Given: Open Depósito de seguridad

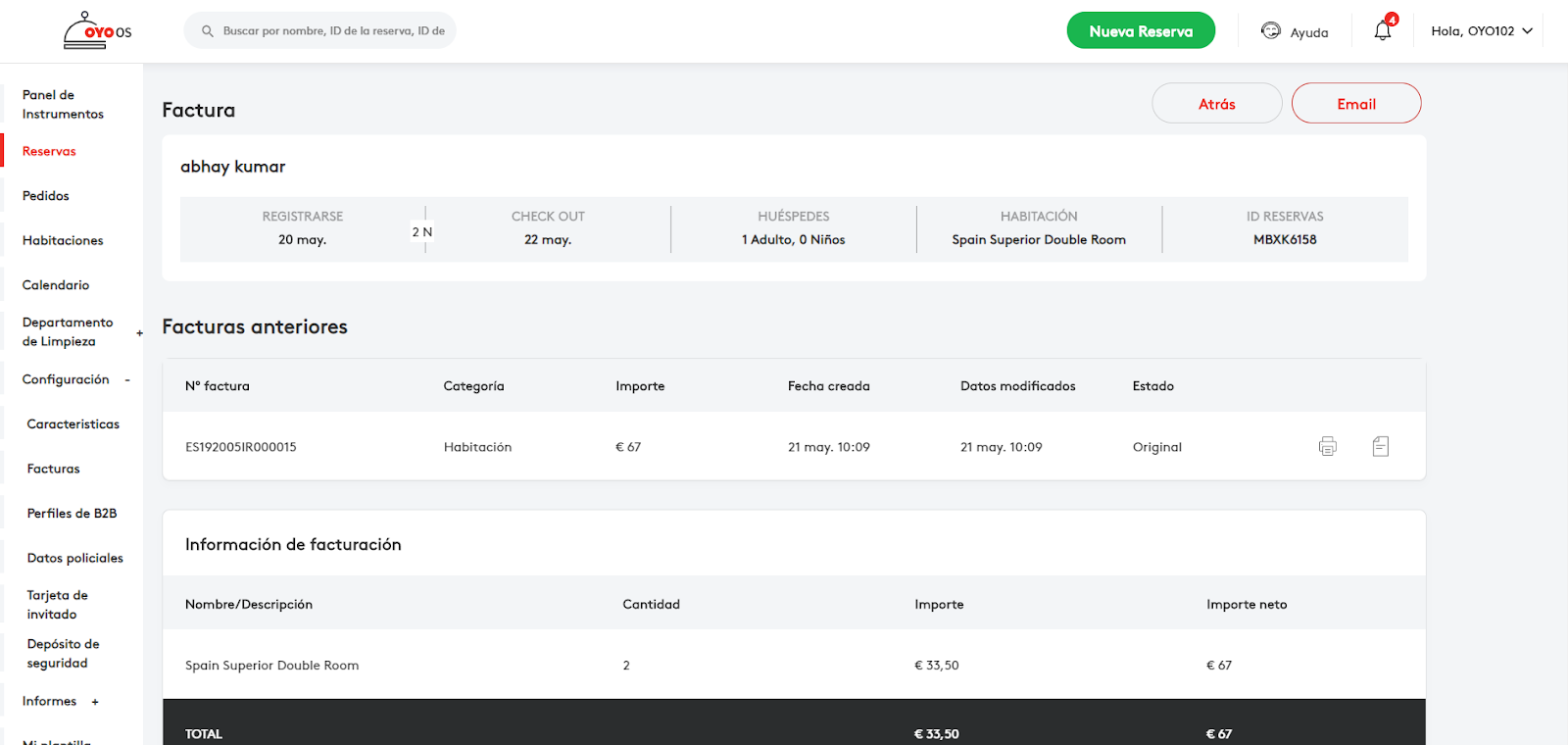Looking at the screenshot, I should [x=63, y=654].
